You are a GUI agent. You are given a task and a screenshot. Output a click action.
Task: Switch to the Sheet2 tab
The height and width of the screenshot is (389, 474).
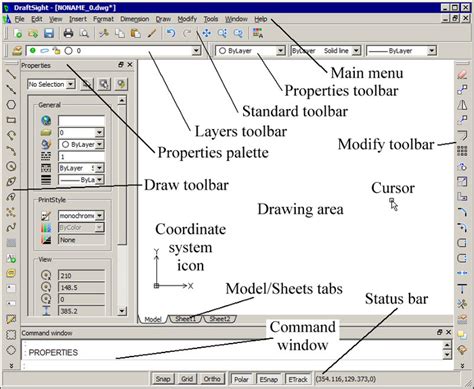[220, 319]
